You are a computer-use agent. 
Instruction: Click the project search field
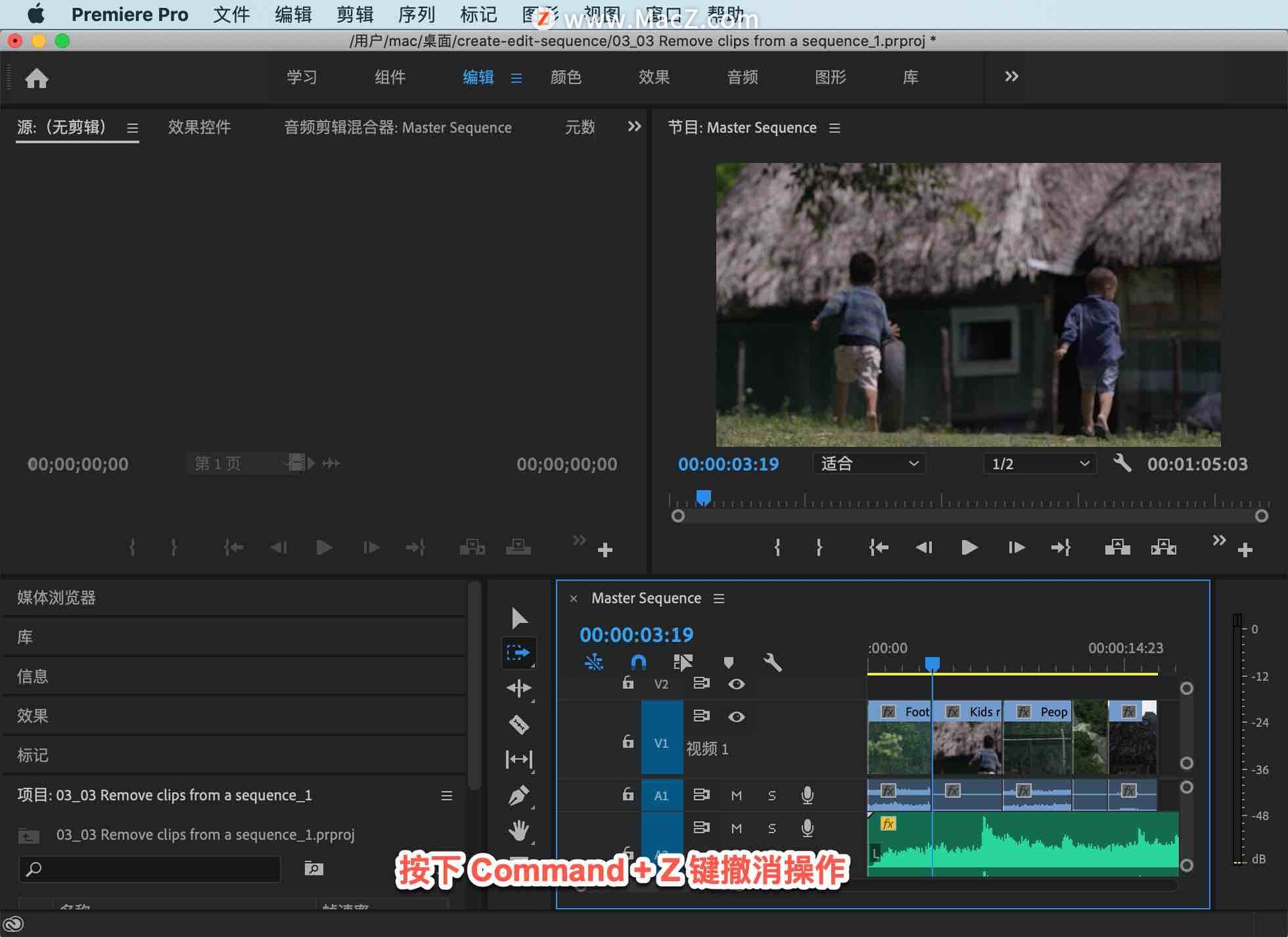(x=151, y=869)
